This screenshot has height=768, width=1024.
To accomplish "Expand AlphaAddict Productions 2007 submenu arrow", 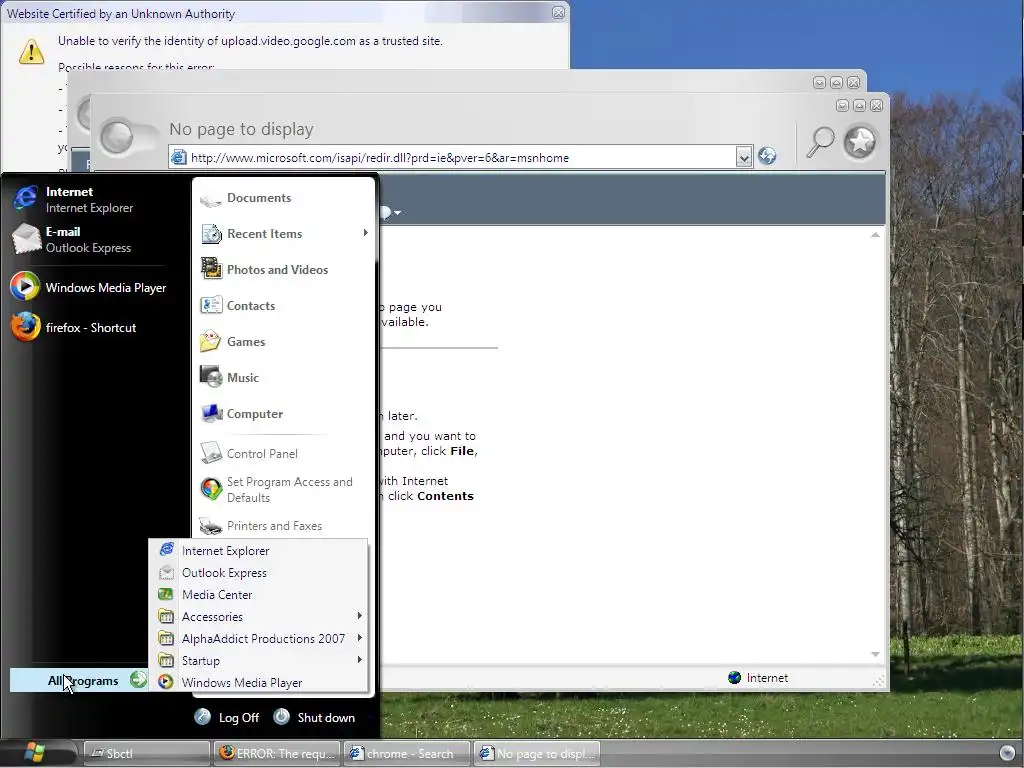I will click(x=359, y=638).
